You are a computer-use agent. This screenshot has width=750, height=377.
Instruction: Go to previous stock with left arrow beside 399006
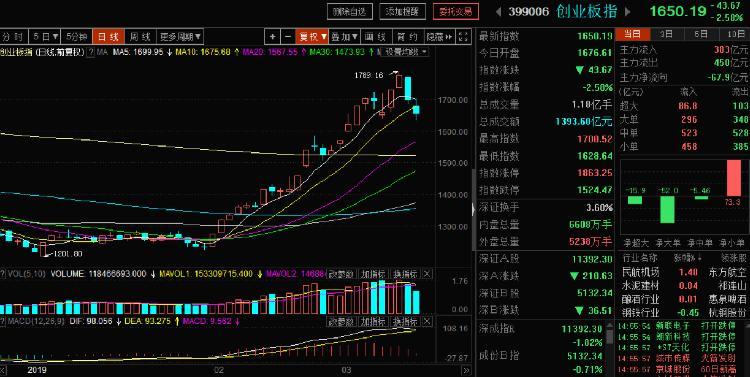coord(498,11)
